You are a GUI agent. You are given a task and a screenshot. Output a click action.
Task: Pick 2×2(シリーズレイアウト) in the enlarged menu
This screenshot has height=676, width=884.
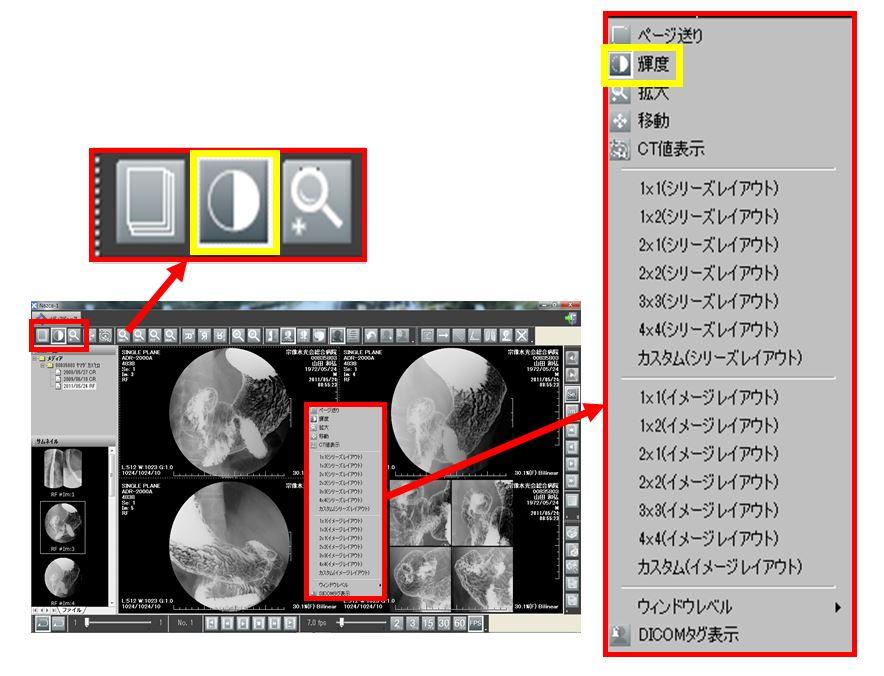point(707,273)
